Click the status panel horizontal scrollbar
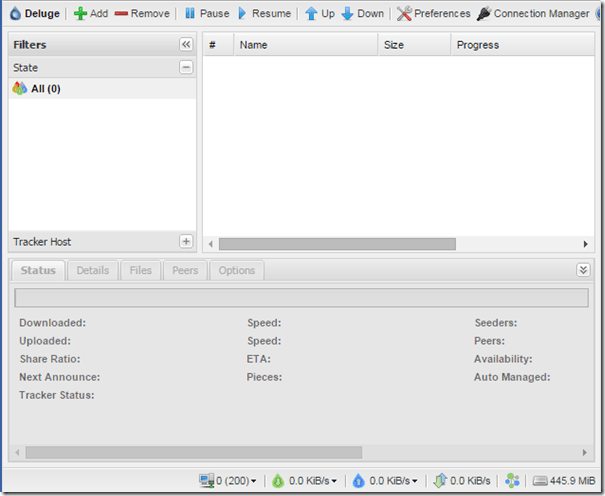Screen dimensions: 605x496 [x=194, y=452]
